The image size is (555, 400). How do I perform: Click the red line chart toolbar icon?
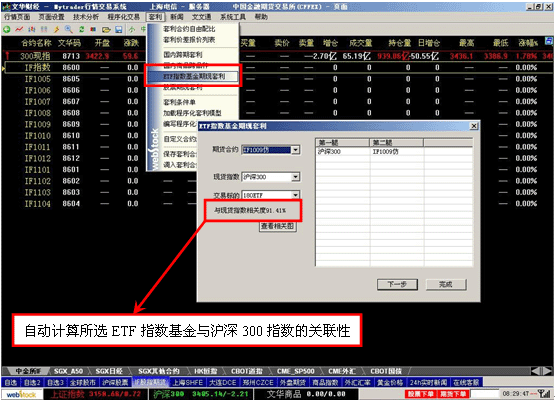pyautogui.click(x=19, y=29)
